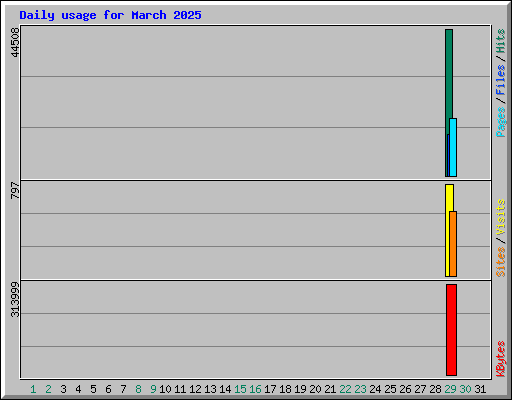Screen dimensions: 512x400
Task: Click the Files legend label
Action: tap(501, 80)
